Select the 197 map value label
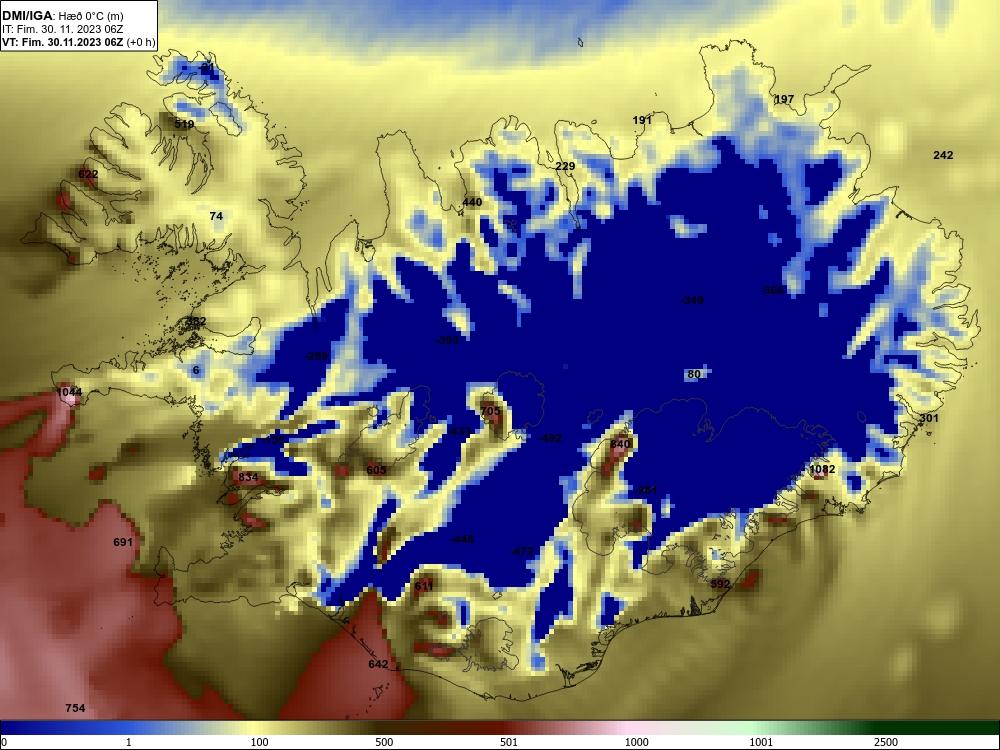1000x750 pixels. click(784, 99)
